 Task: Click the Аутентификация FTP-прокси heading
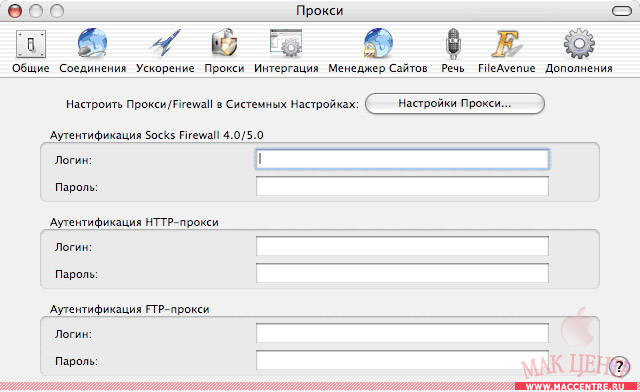click(130, 309)
